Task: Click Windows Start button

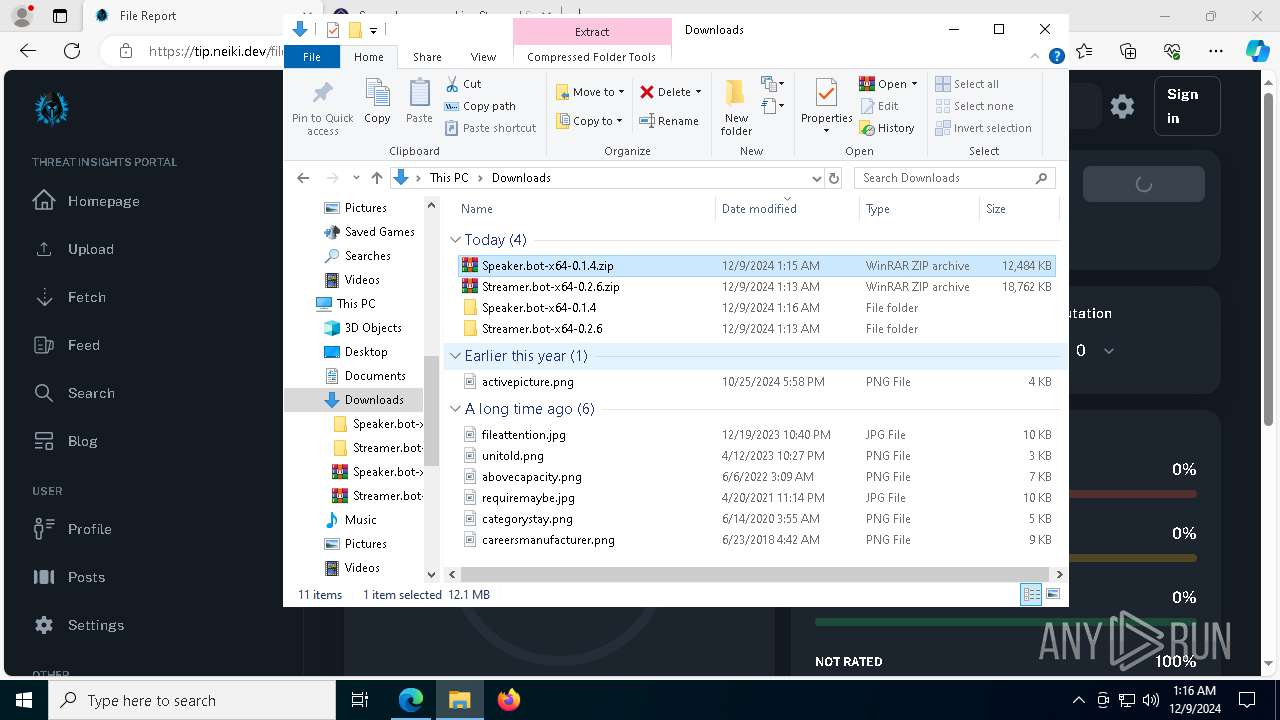Action: (x=24, y=700)
